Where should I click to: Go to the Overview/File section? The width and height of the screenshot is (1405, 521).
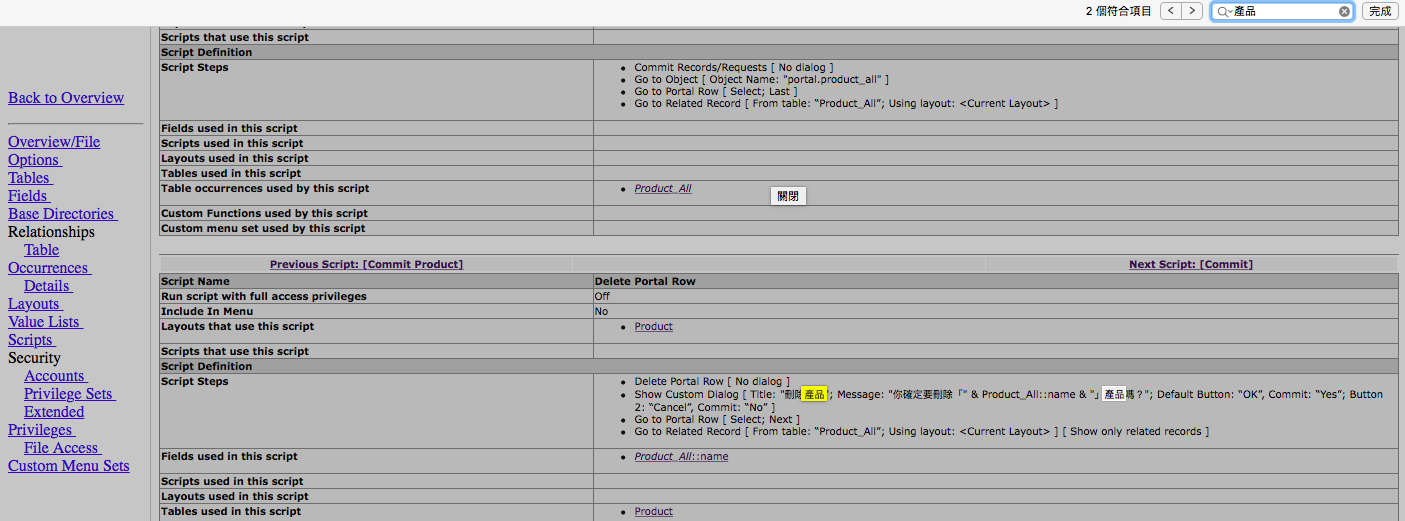coord(54,142)
